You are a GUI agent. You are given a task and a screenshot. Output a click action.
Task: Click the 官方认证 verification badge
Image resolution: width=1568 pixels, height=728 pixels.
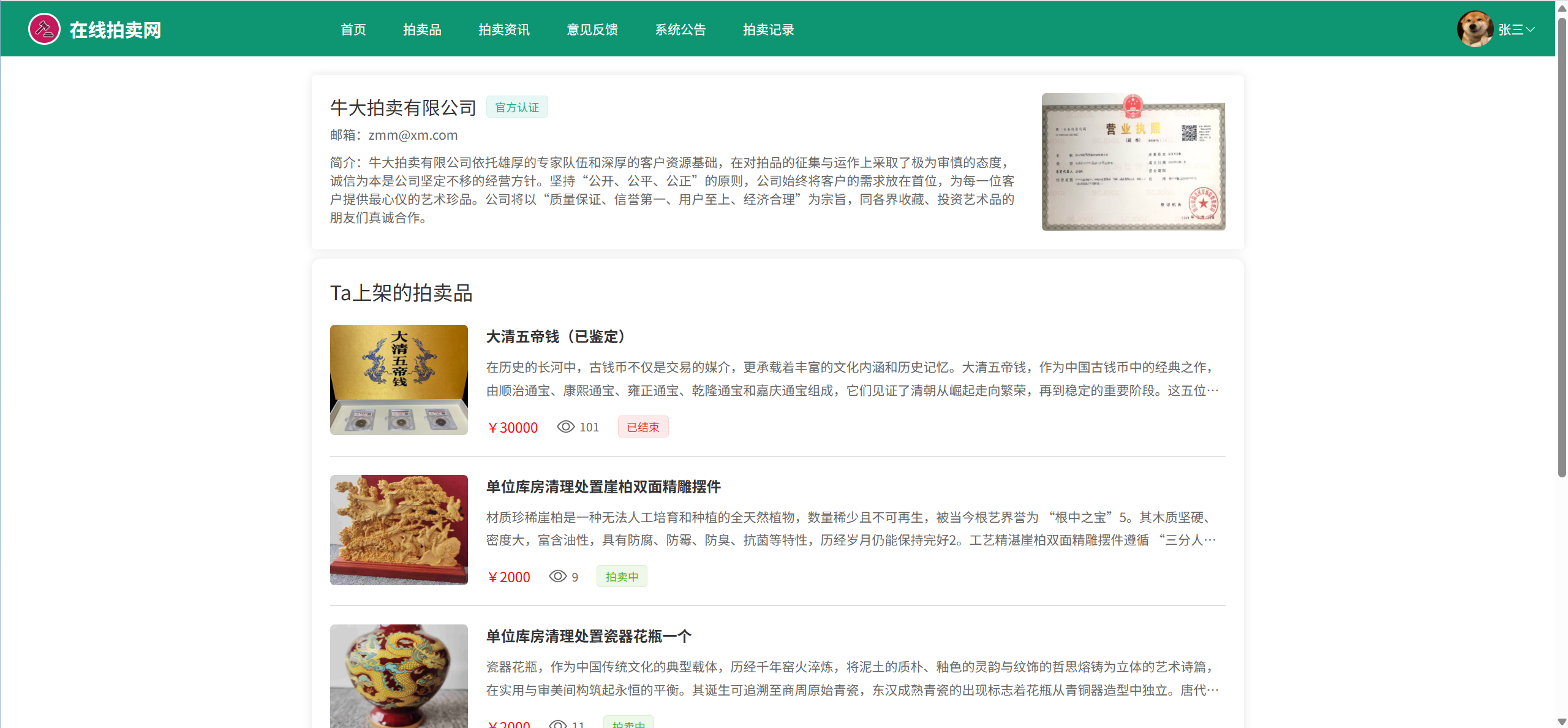point(516,107)
